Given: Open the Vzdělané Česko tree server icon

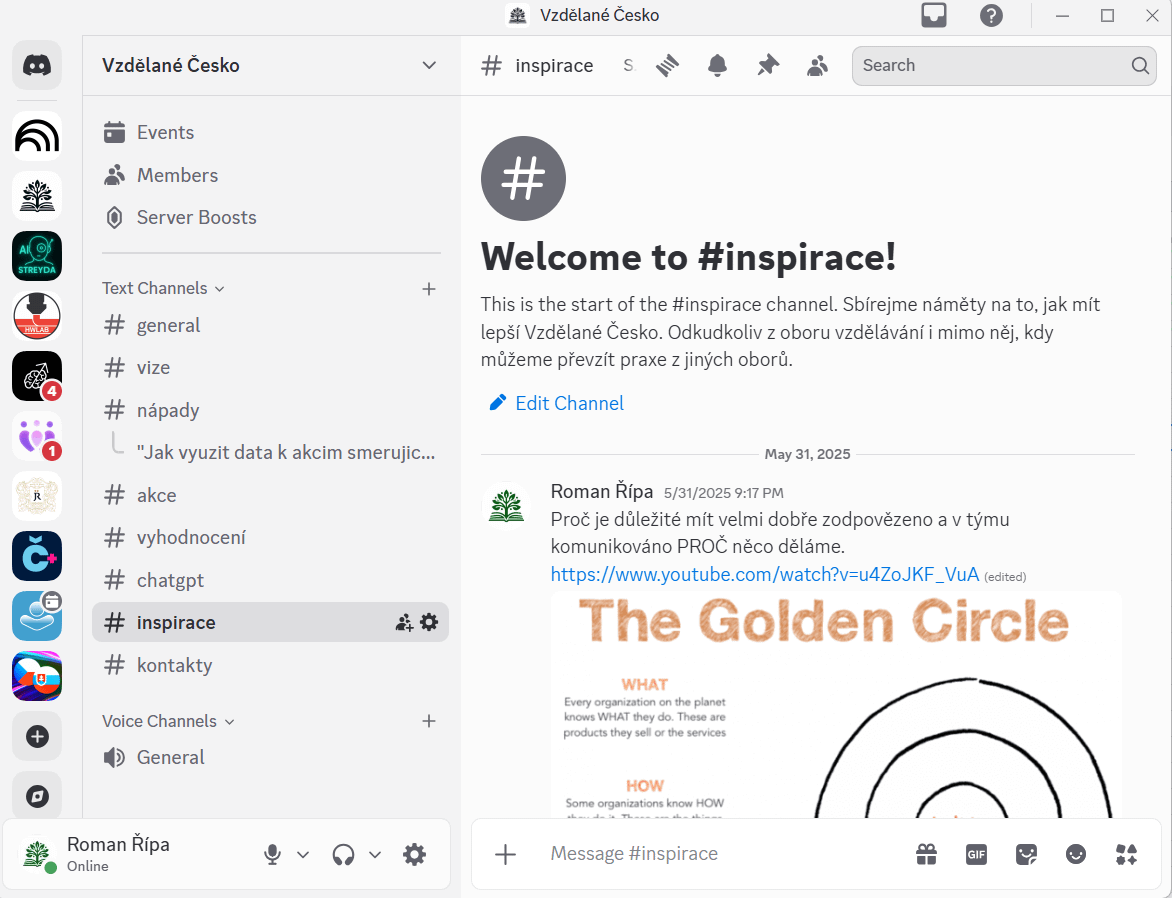Looking at the screenshot, I should click(x=37, y=196).
